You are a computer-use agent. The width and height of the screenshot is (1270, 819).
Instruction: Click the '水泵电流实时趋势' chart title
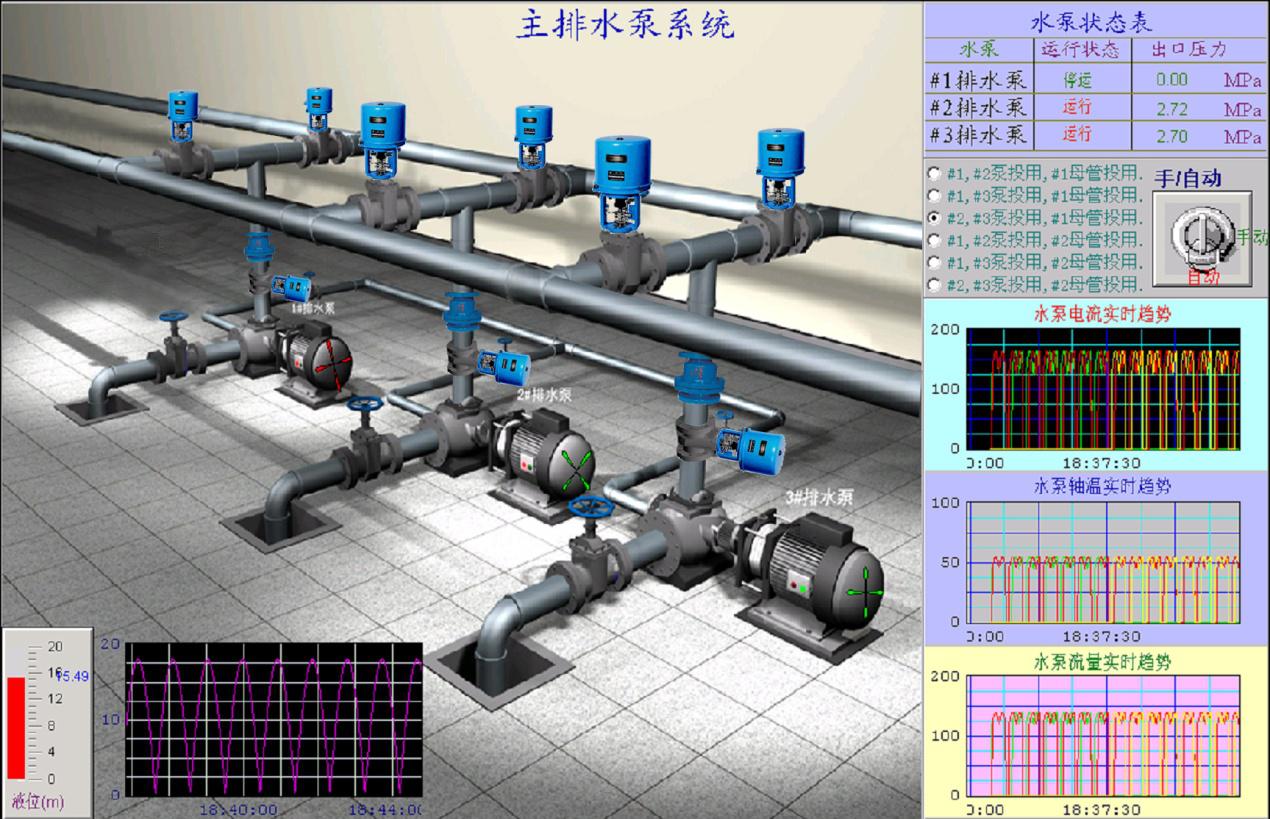click(x=1103, y=314)
